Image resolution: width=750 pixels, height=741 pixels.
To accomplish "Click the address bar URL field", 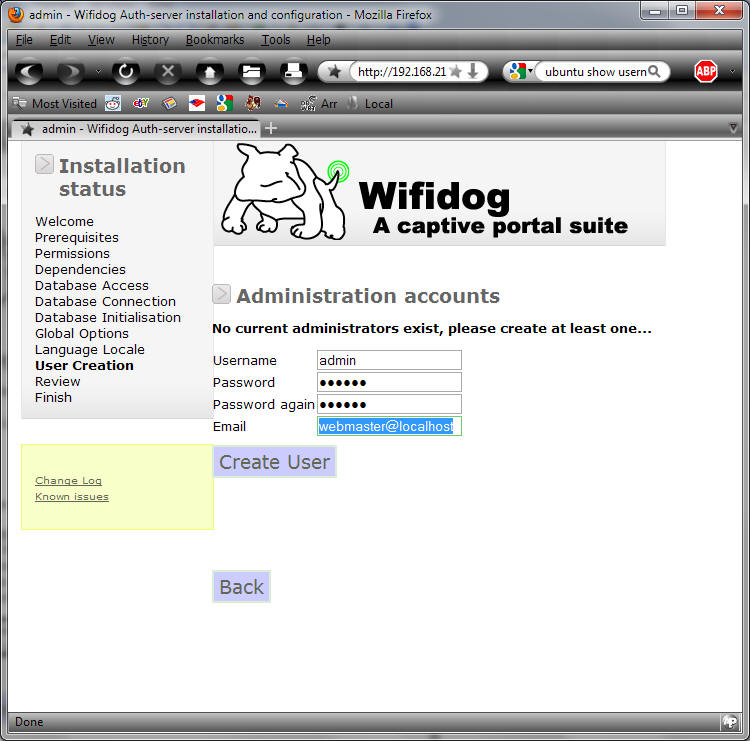I will (401, 72).
